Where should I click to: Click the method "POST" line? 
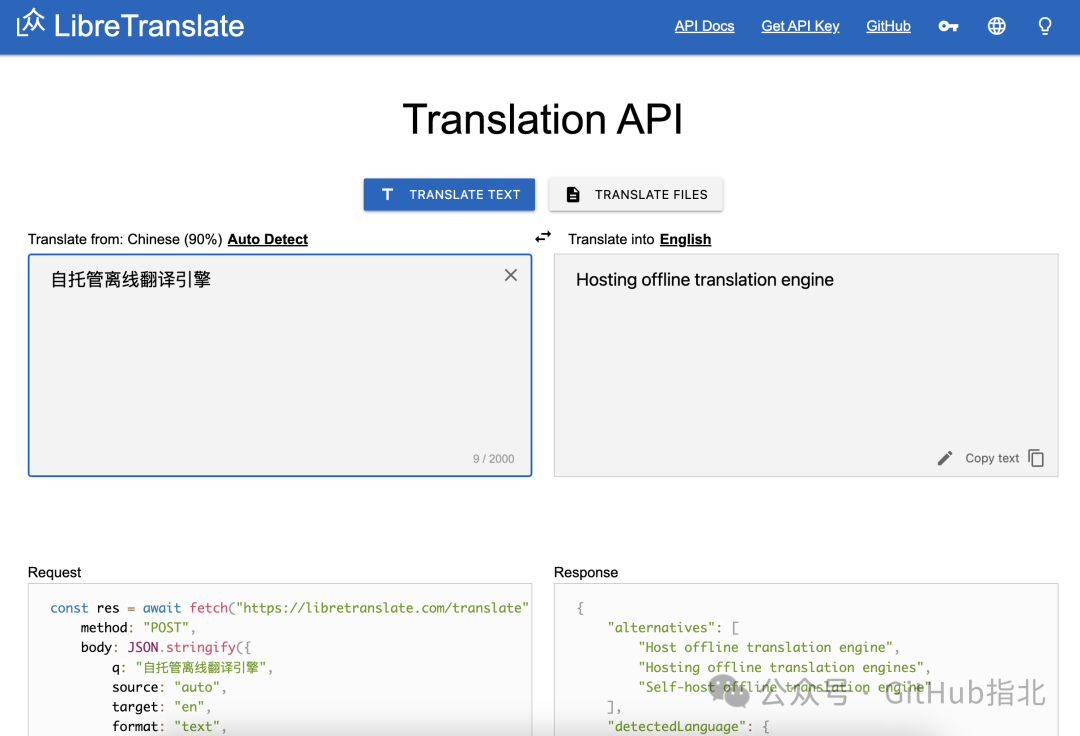pos(138,628)
